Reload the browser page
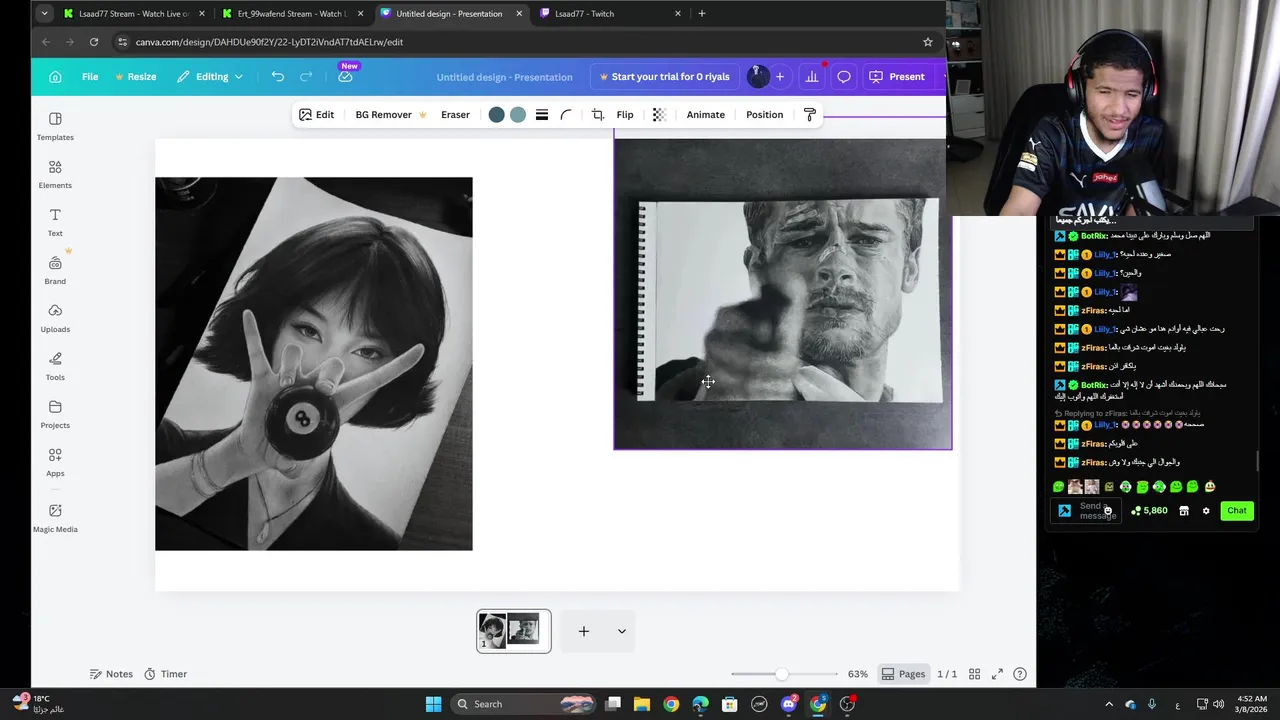The image size is (1280, 720). [94, 42]
